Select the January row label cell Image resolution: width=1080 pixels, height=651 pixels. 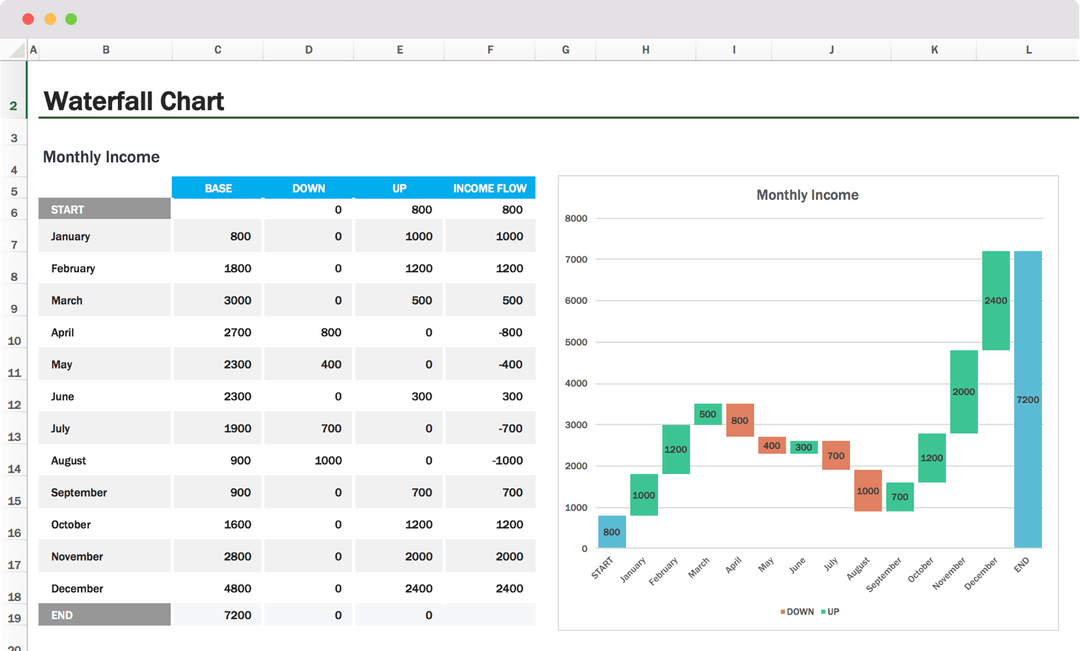(104, 237)
